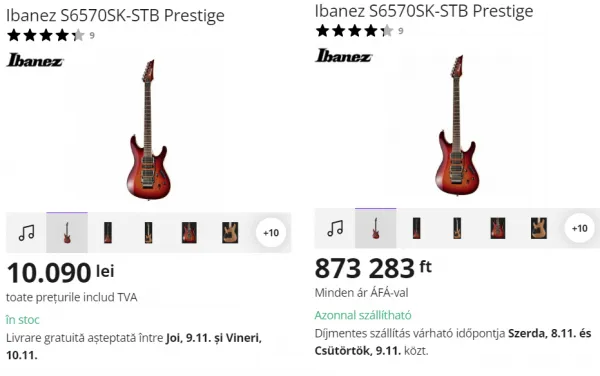Select second thumbnail in right gallery

[x=417, y=228]
